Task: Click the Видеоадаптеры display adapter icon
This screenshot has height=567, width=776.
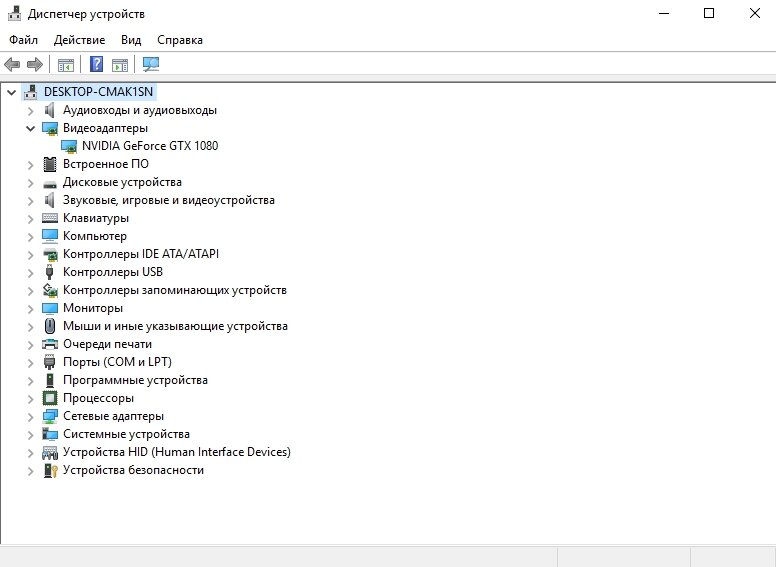Action: click(x=50, y=128)
